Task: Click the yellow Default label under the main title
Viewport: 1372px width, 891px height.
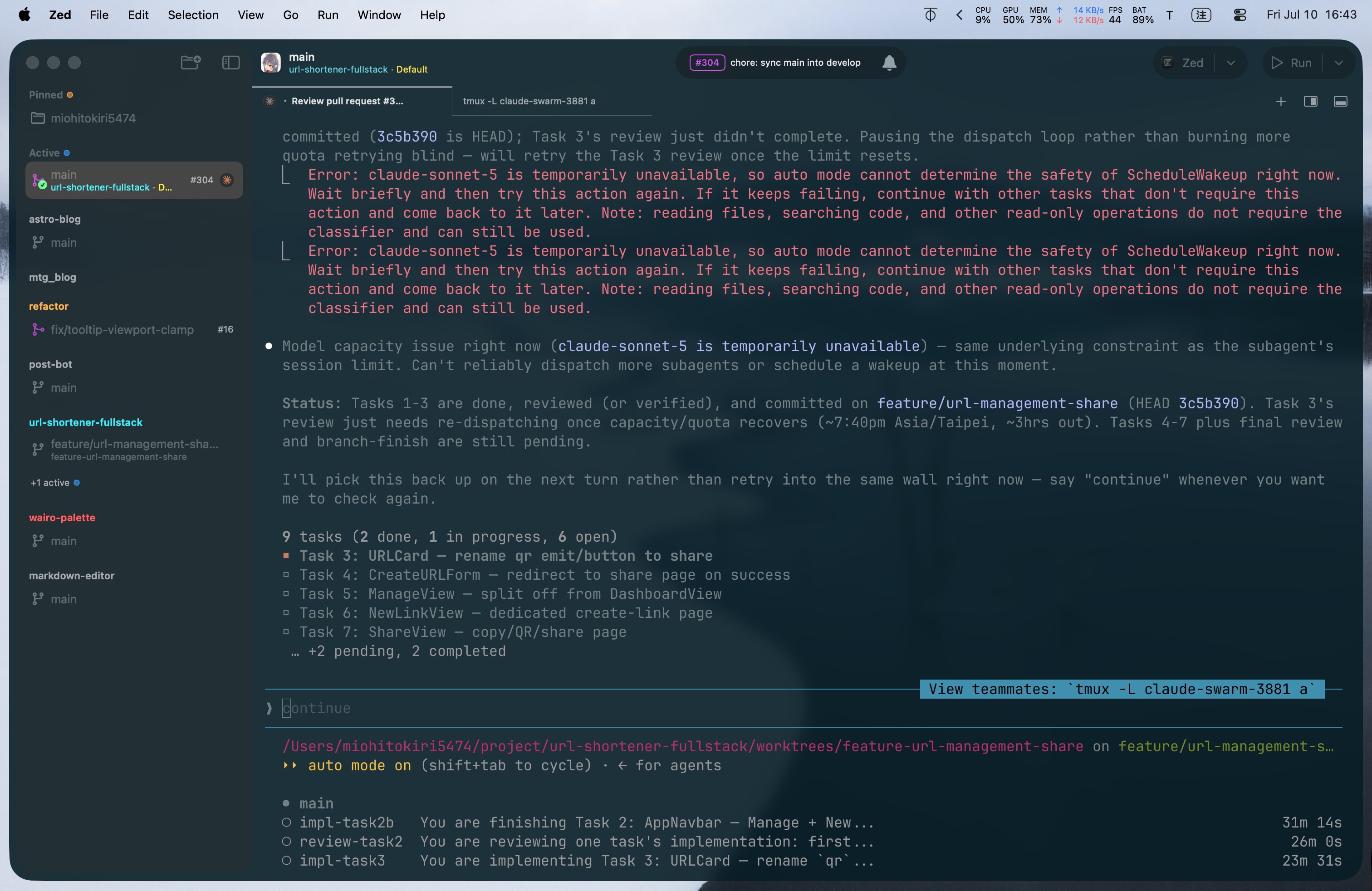Action: point(412,69)
